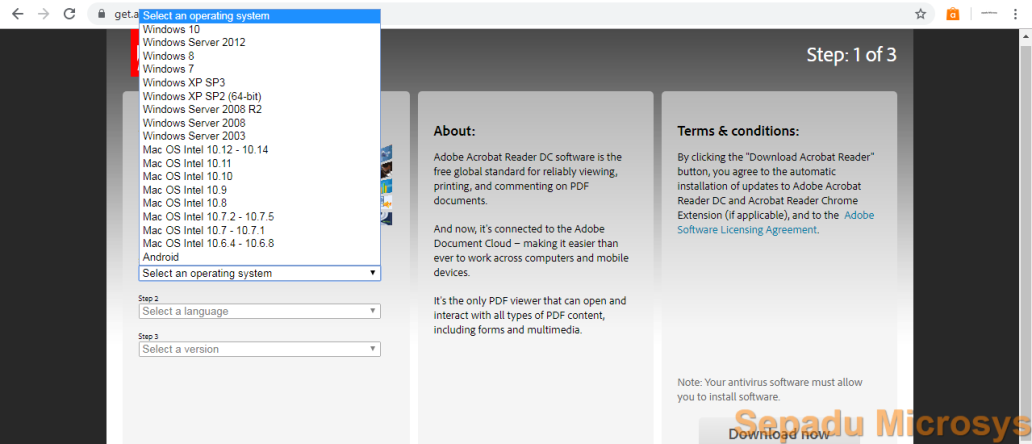Select Windows 8 in the dropdown list
This screenshot has width=1032, height=444.
pos(259,56)
